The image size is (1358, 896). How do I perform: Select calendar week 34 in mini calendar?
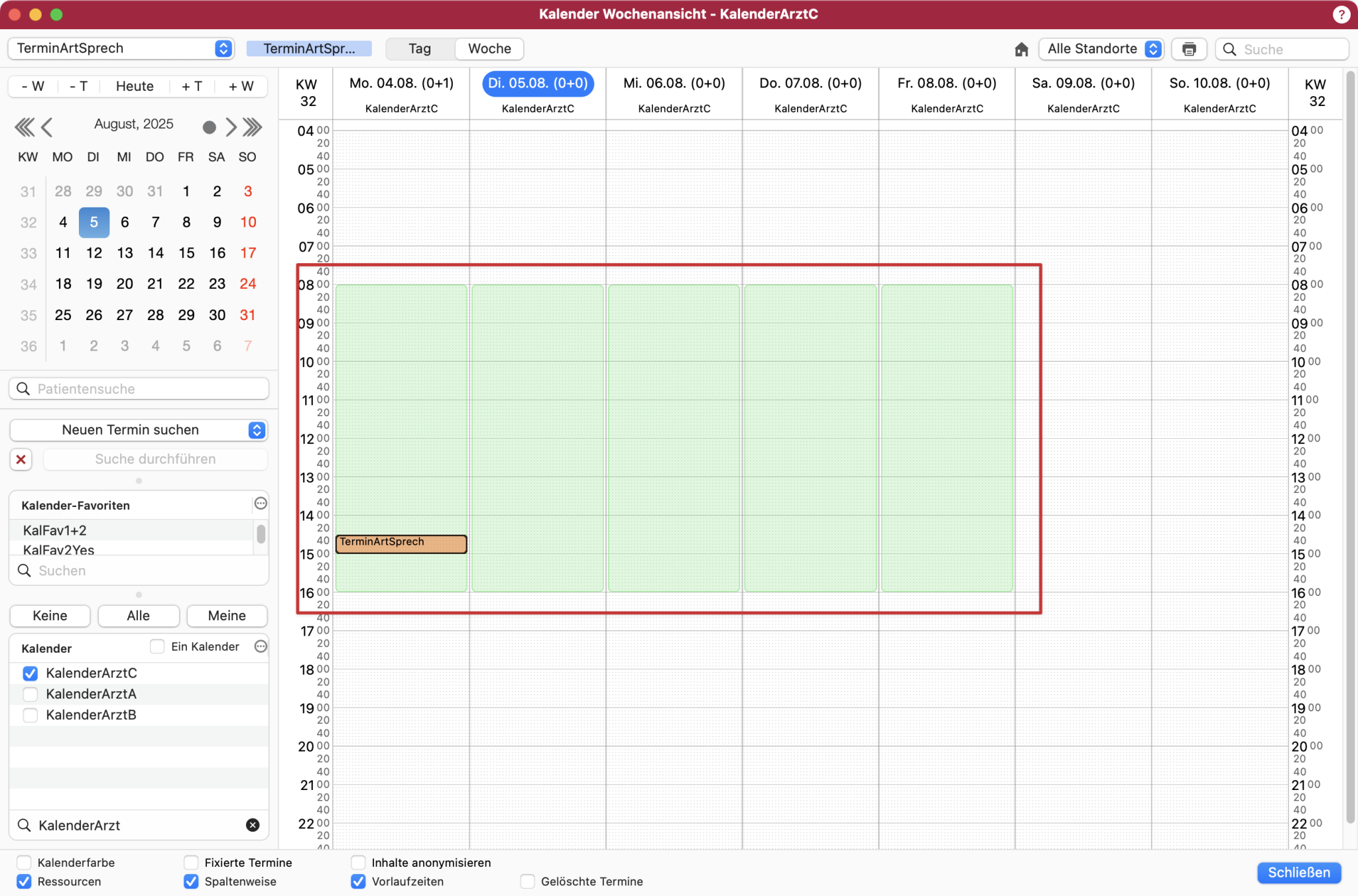(x=28, y=284)
